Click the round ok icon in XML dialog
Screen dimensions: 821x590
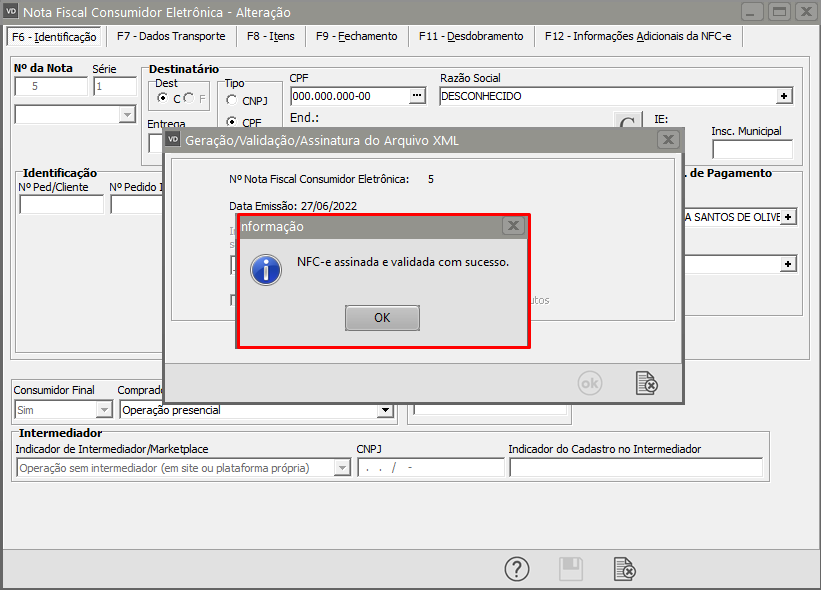[x=590, y=383]
